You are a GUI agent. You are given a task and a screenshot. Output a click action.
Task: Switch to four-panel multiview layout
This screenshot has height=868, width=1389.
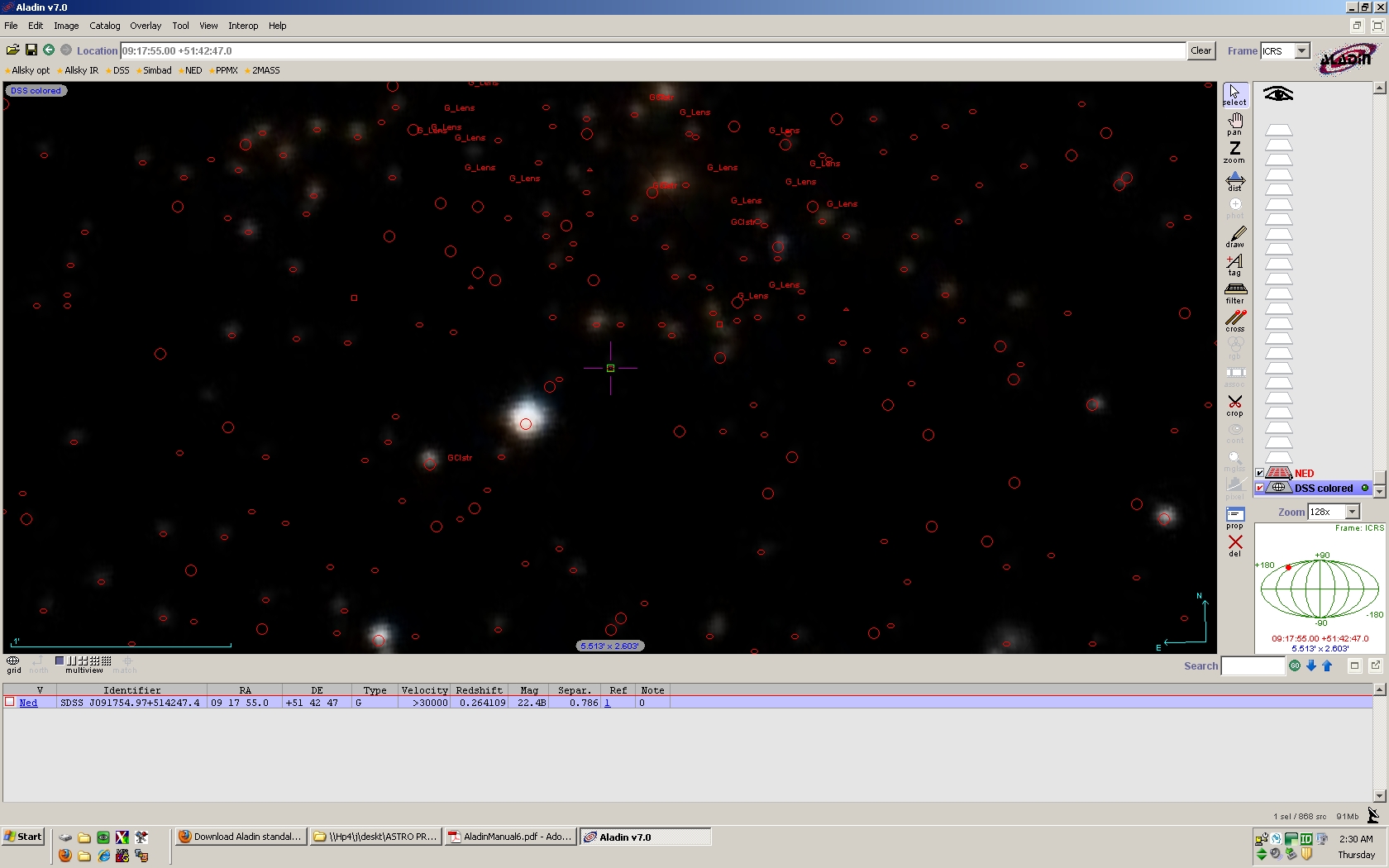pyautogui.click(x=82, y=661)
